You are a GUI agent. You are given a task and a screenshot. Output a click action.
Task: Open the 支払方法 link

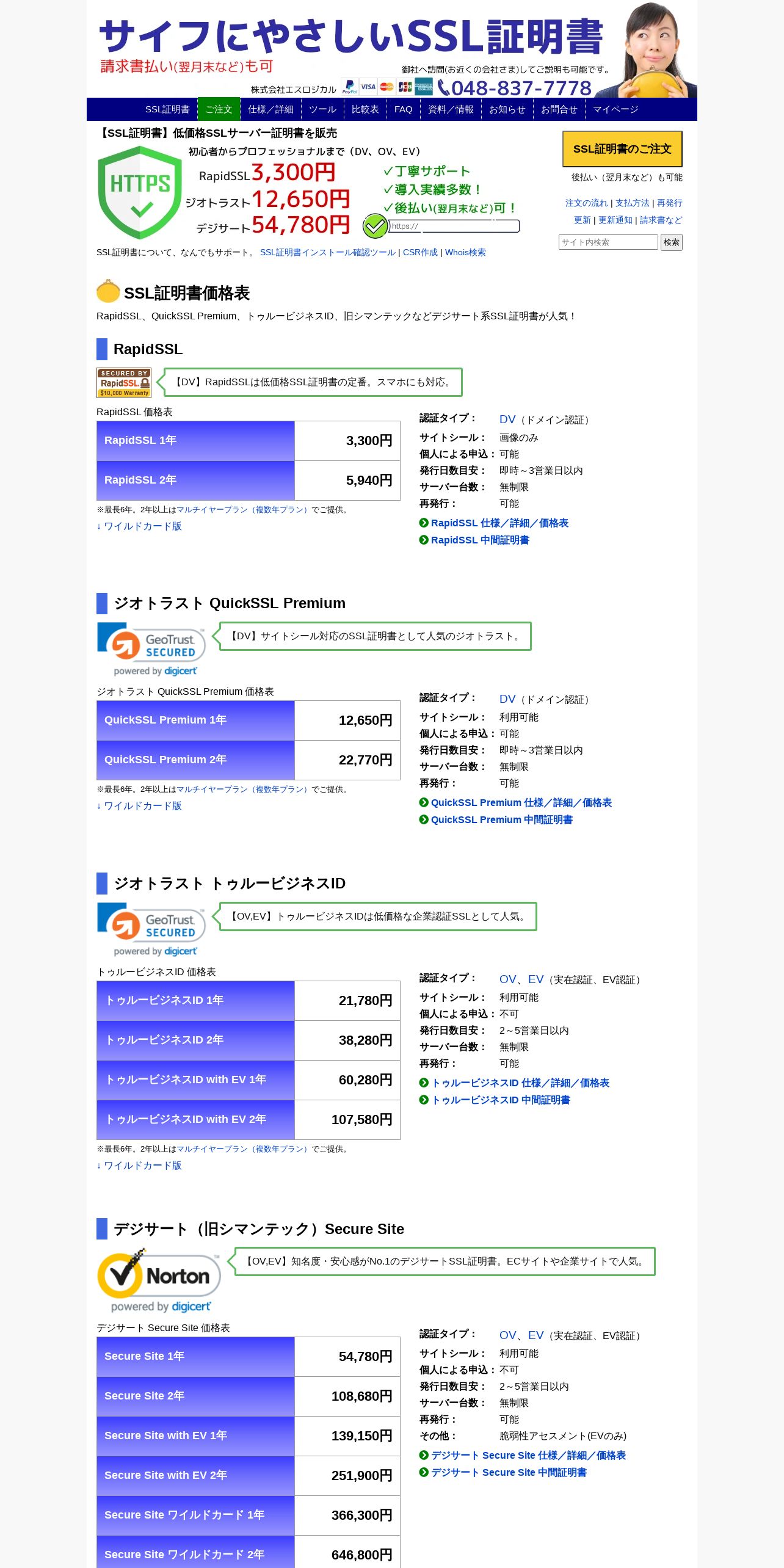coord(633,203)
